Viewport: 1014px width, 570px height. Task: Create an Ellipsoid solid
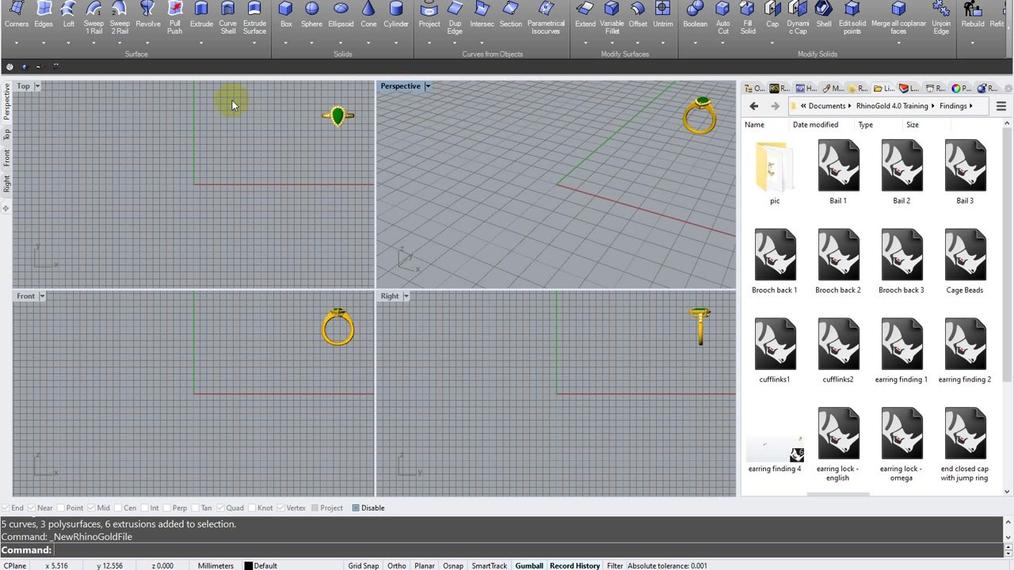click(341, 16)
